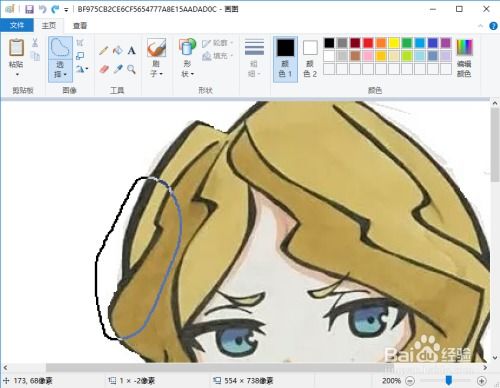Click the Undo arrow icon

42,9
